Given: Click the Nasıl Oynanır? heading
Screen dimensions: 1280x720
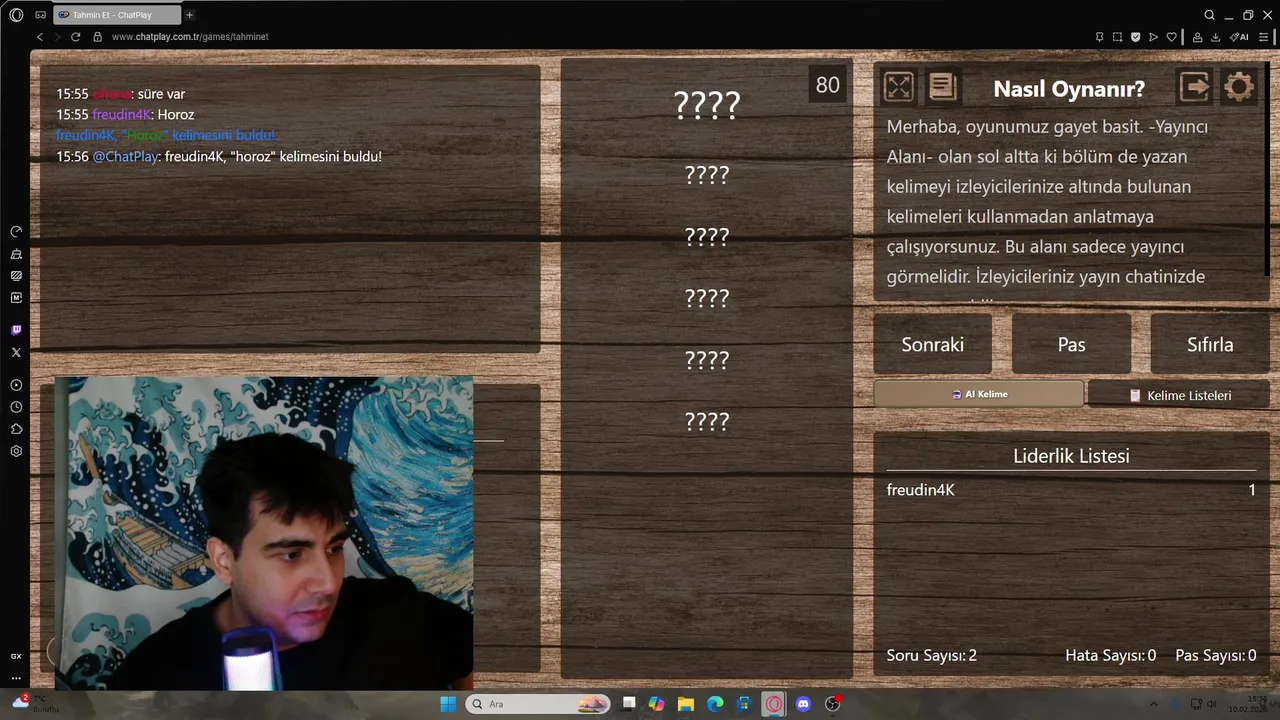Looking at the screenshot, I should tap(1069, 88).
